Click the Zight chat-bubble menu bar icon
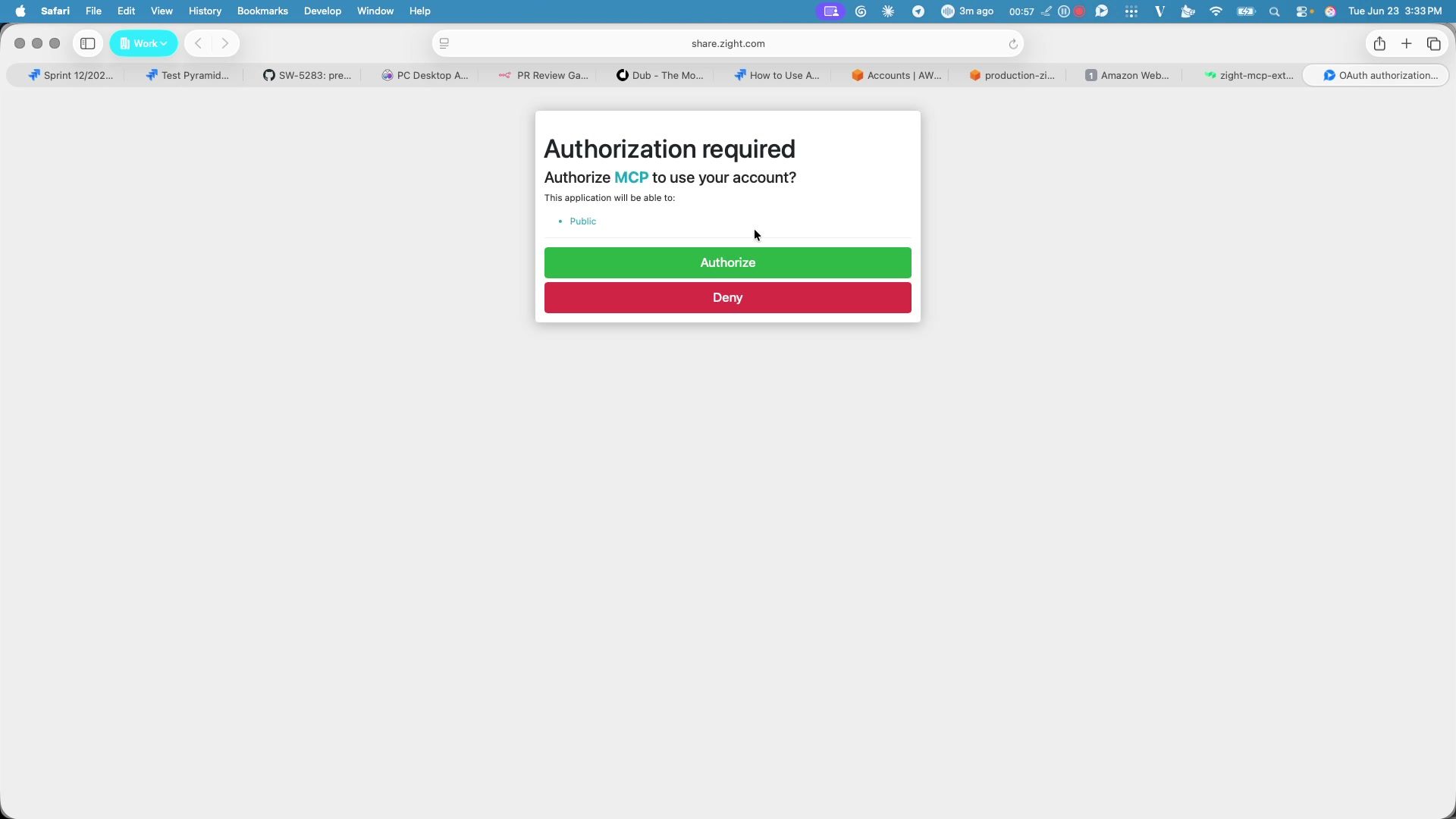Screen dimensions: 1456x819 point(1102,11)
